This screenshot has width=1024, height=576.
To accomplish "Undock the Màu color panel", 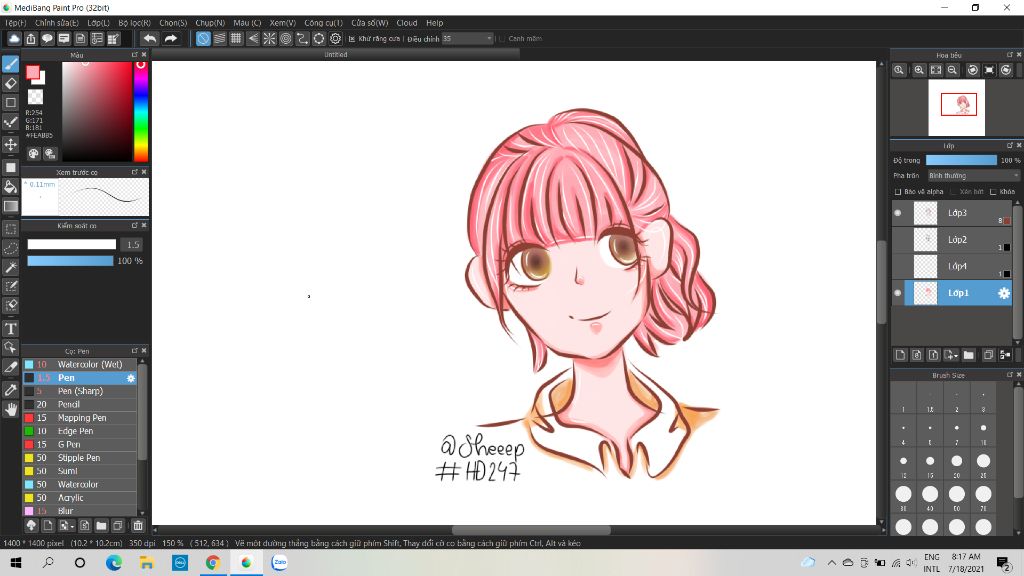I will 135,55.
